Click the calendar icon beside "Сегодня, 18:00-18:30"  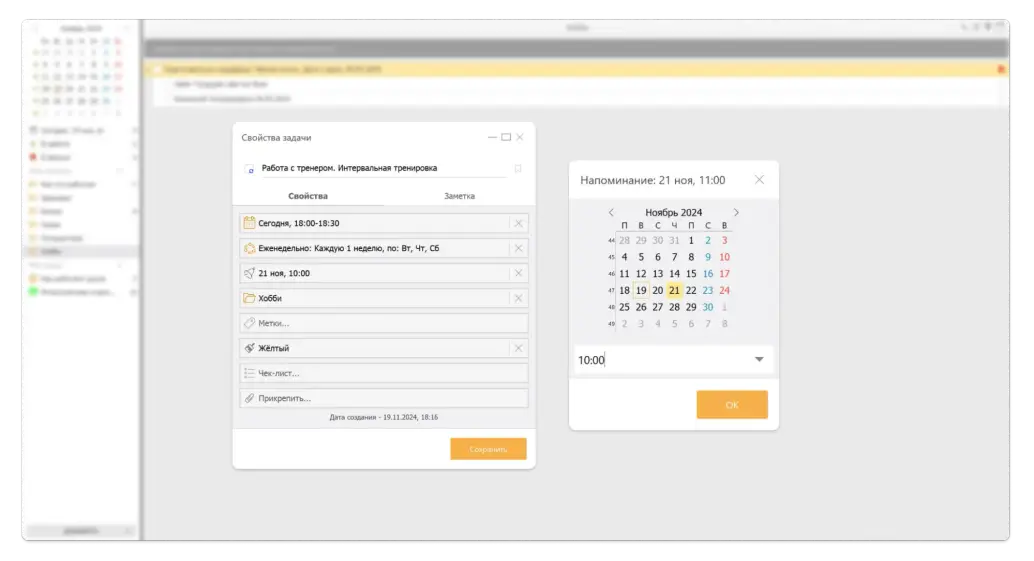[x=249, y=223]
